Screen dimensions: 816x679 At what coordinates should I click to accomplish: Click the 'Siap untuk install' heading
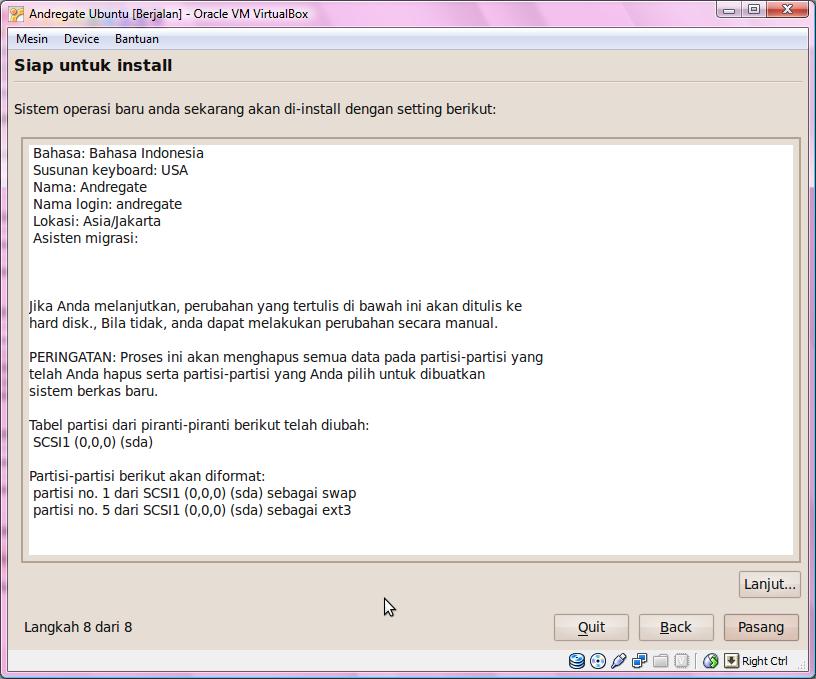click(93, 66)
